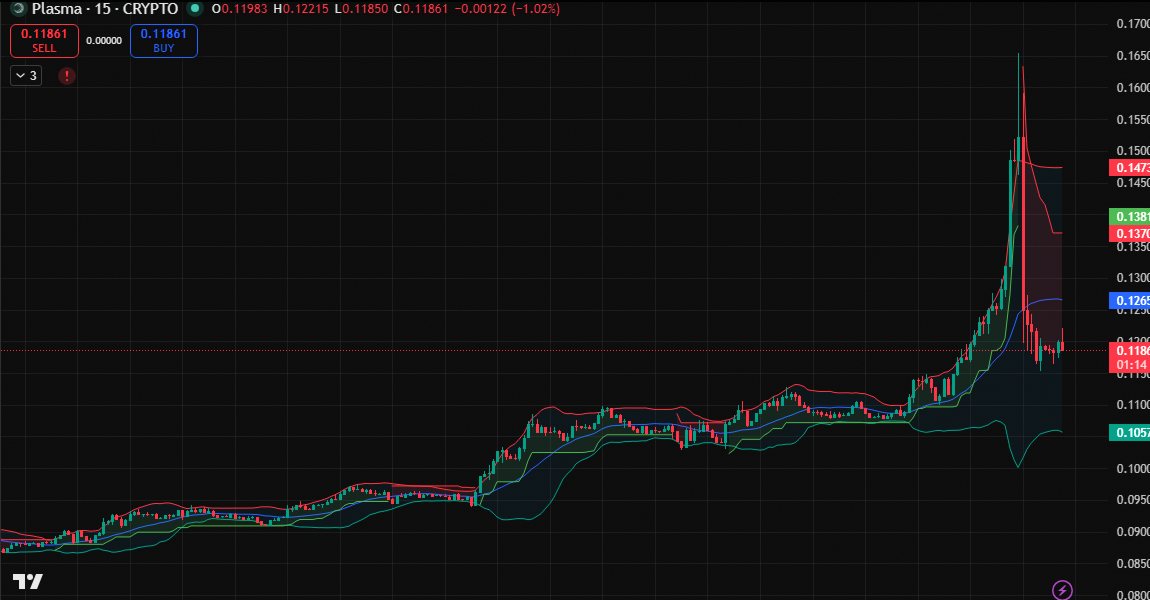Click the 0.1100 price axis tick

(x=1133, y=404)
